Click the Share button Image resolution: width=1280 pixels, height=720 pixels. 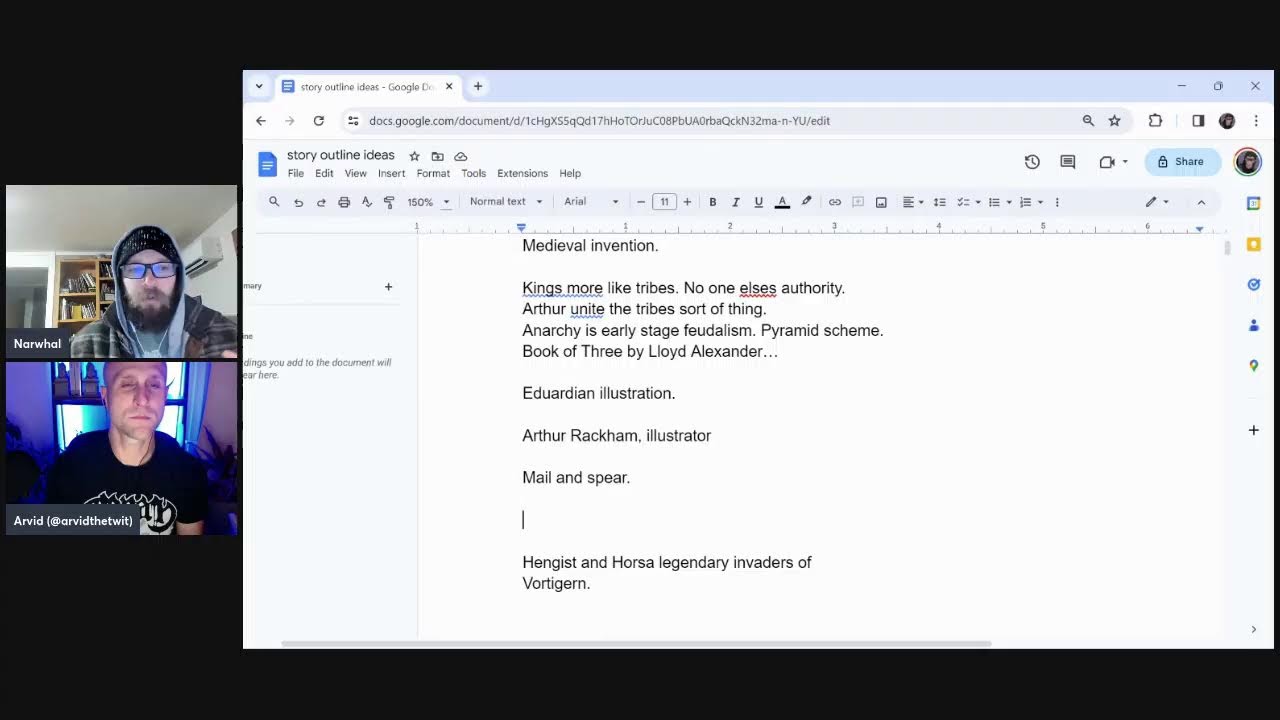pos(1181,162)
